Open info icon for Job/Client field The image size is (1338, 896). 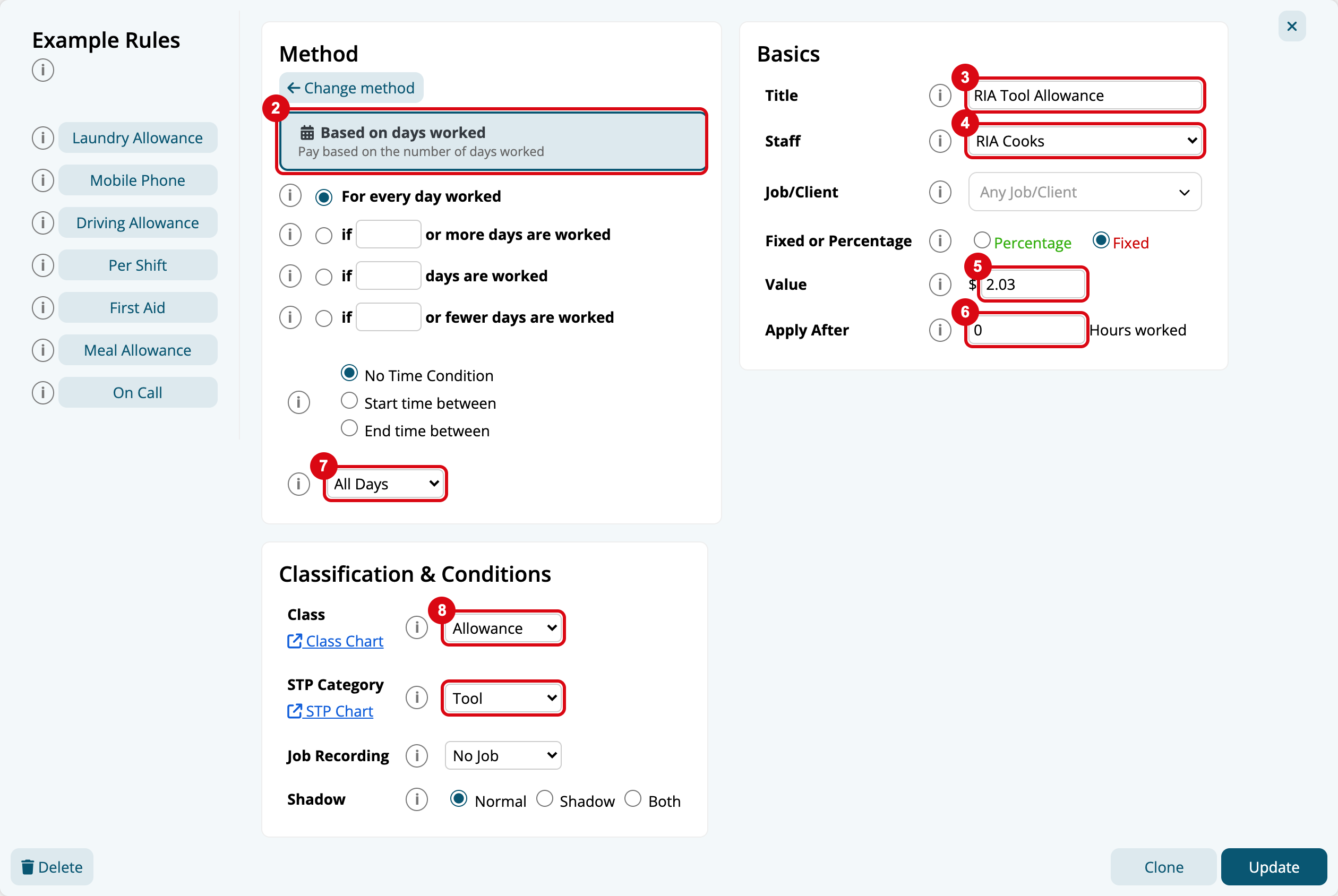pos(940,192)
